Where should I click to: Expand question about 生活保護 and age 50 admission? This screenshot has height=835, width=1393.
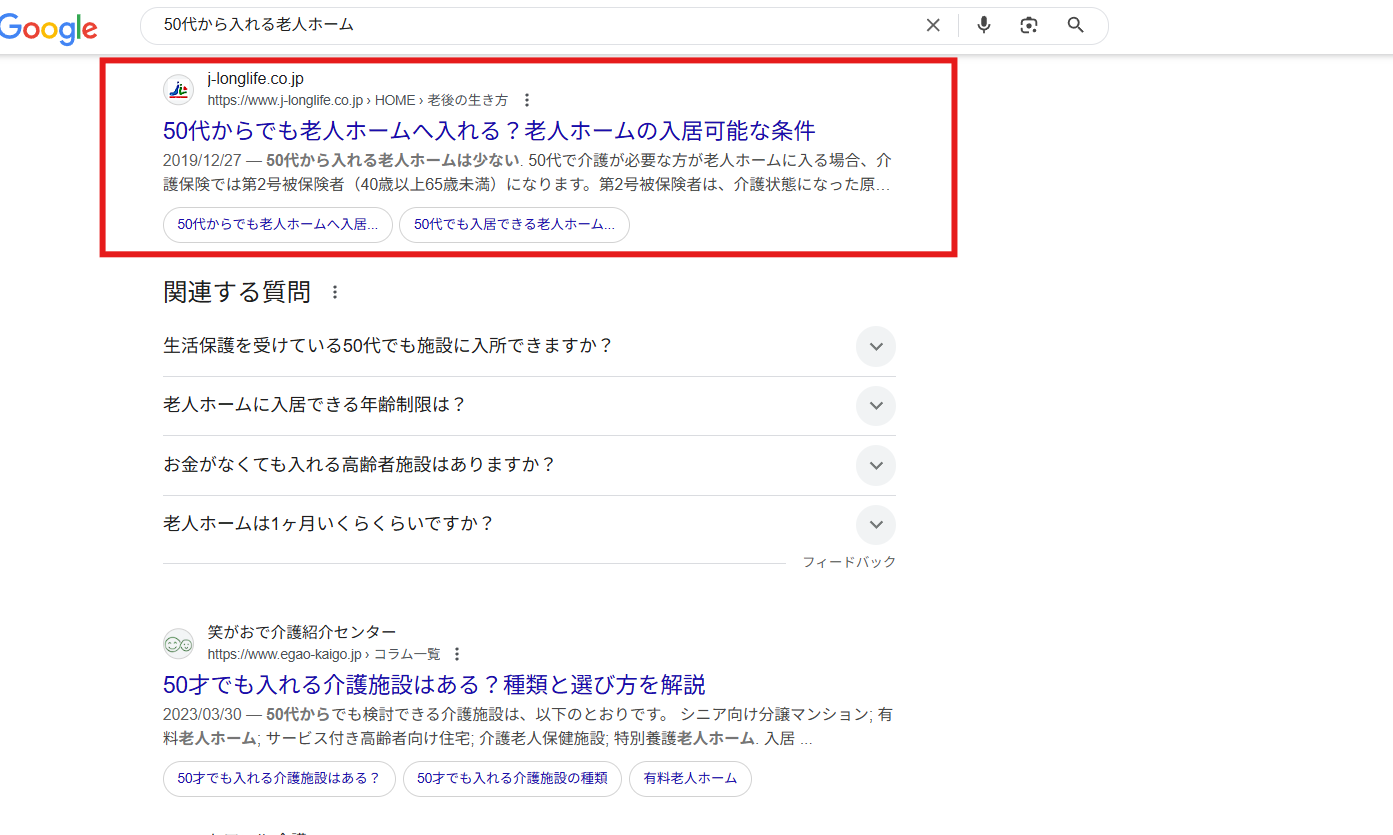pyautogui.click(x=875, y=346)
